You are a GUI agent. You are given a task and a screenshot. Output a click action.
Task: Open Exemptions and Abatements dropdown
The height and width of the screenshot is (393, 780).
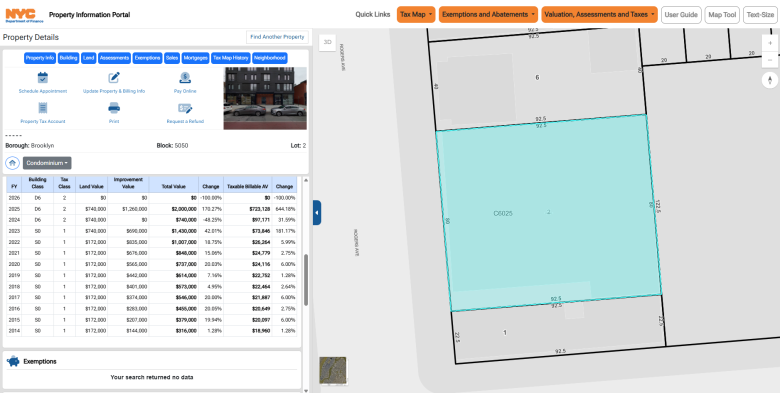(488, 14)
